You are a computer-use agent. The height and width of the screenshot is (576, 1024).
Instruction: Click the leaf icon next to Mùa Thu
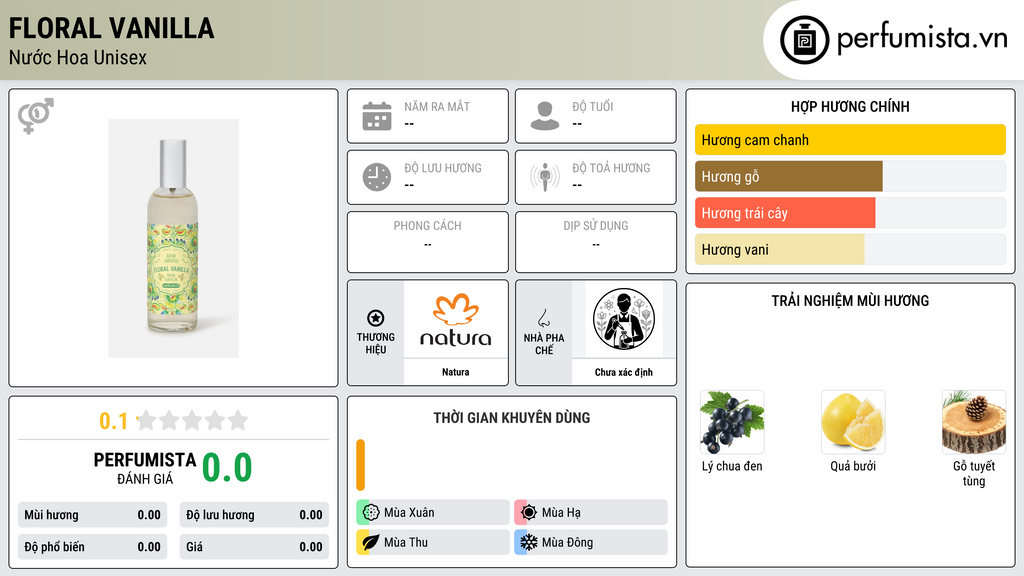point(370,542)
